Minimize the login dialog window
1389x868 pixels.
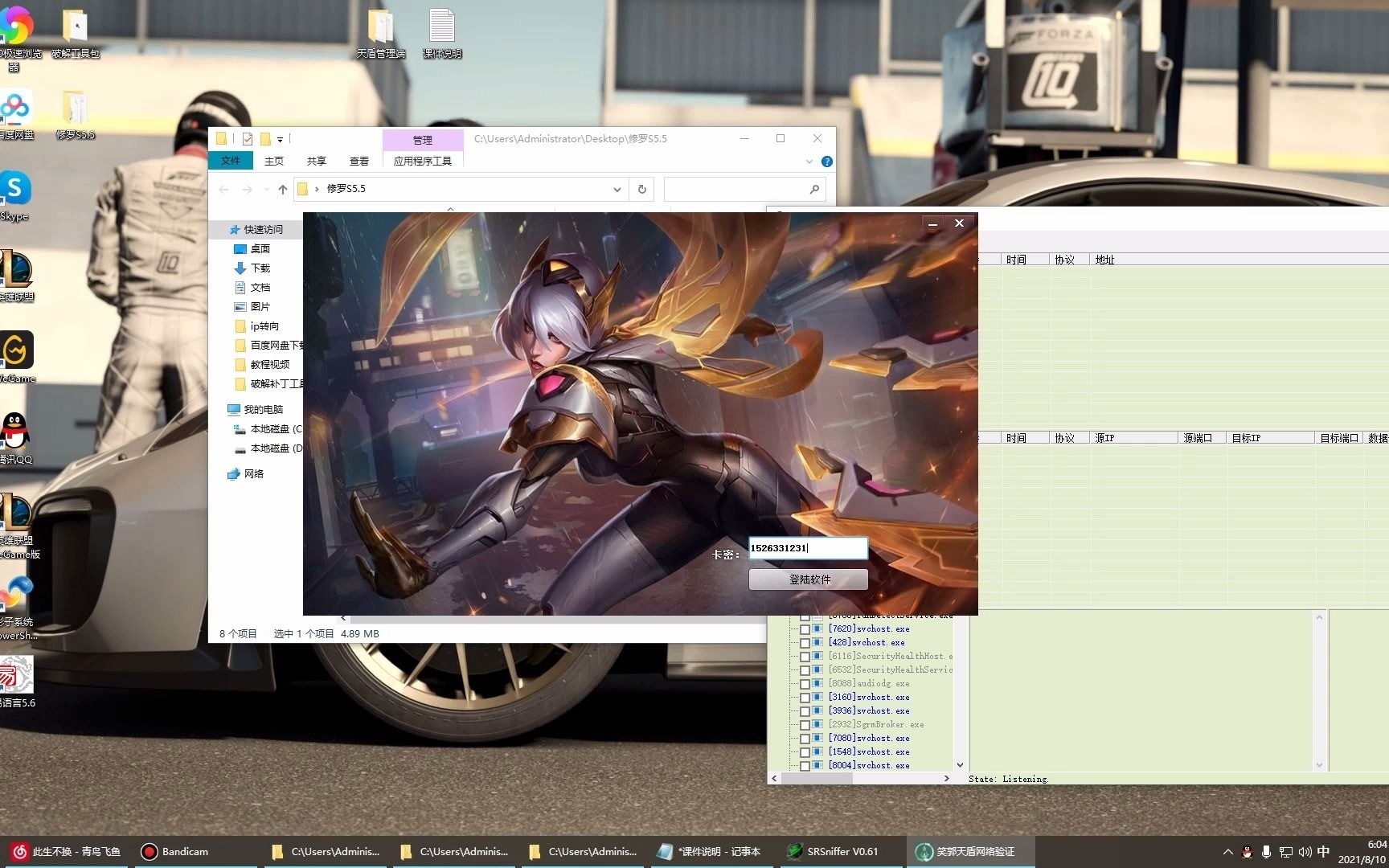(932, 223)
